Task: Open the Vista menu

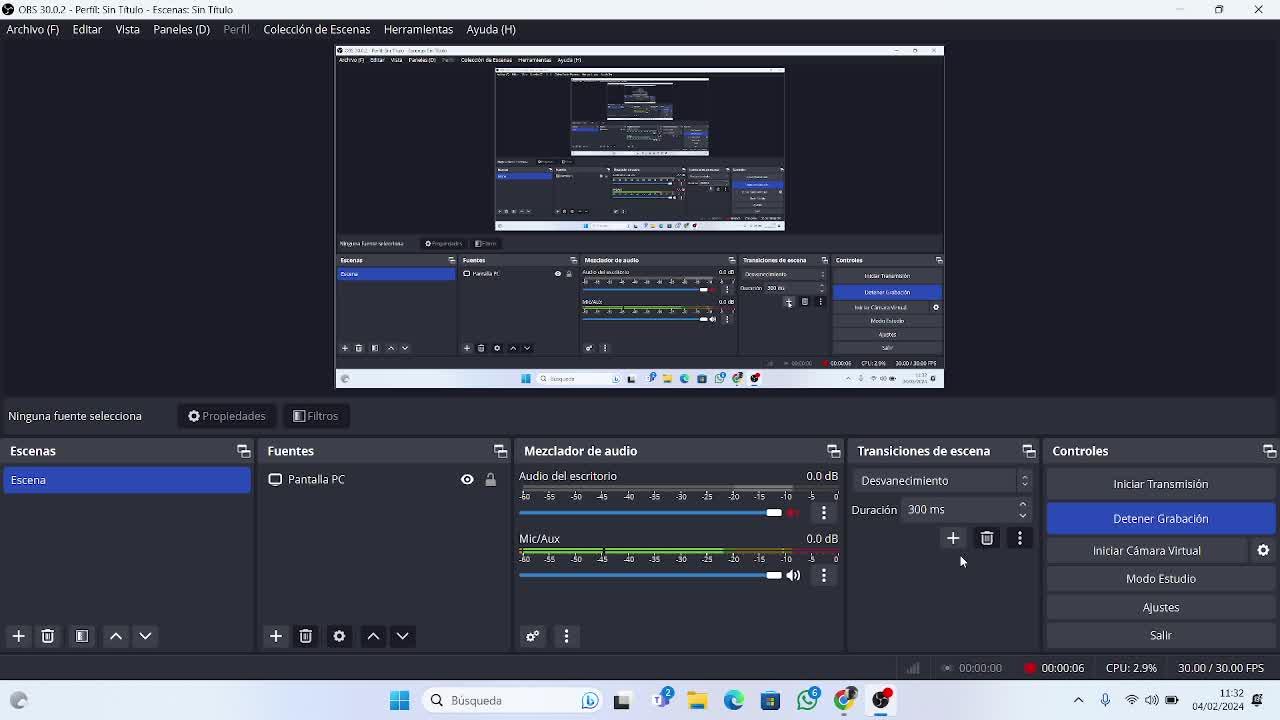Action: 127,29
